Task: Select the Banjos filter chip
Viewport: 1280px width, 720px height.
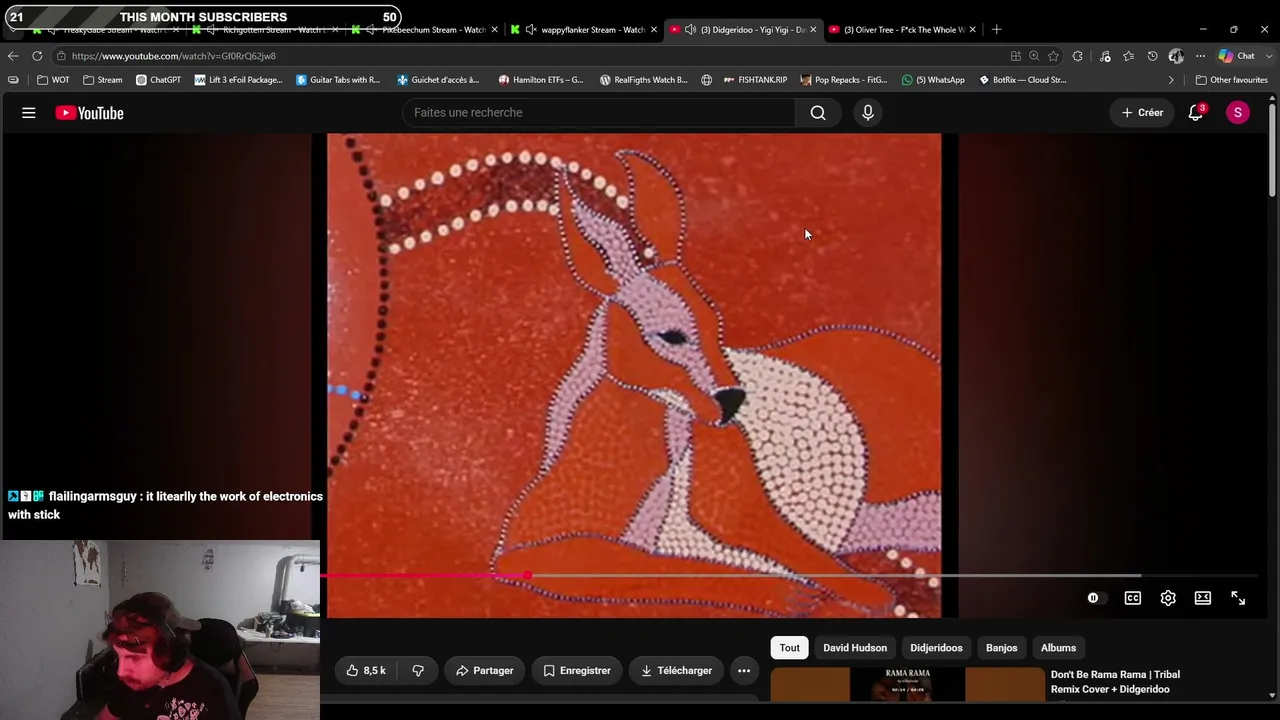Action: (x=1001, y=648)
